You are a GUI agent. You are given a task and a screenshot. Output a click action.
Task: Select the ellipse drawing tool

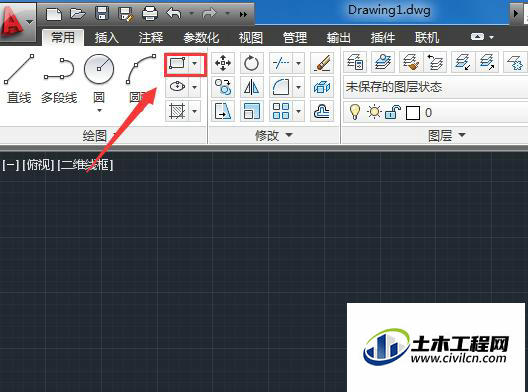[x=177, y=87]
